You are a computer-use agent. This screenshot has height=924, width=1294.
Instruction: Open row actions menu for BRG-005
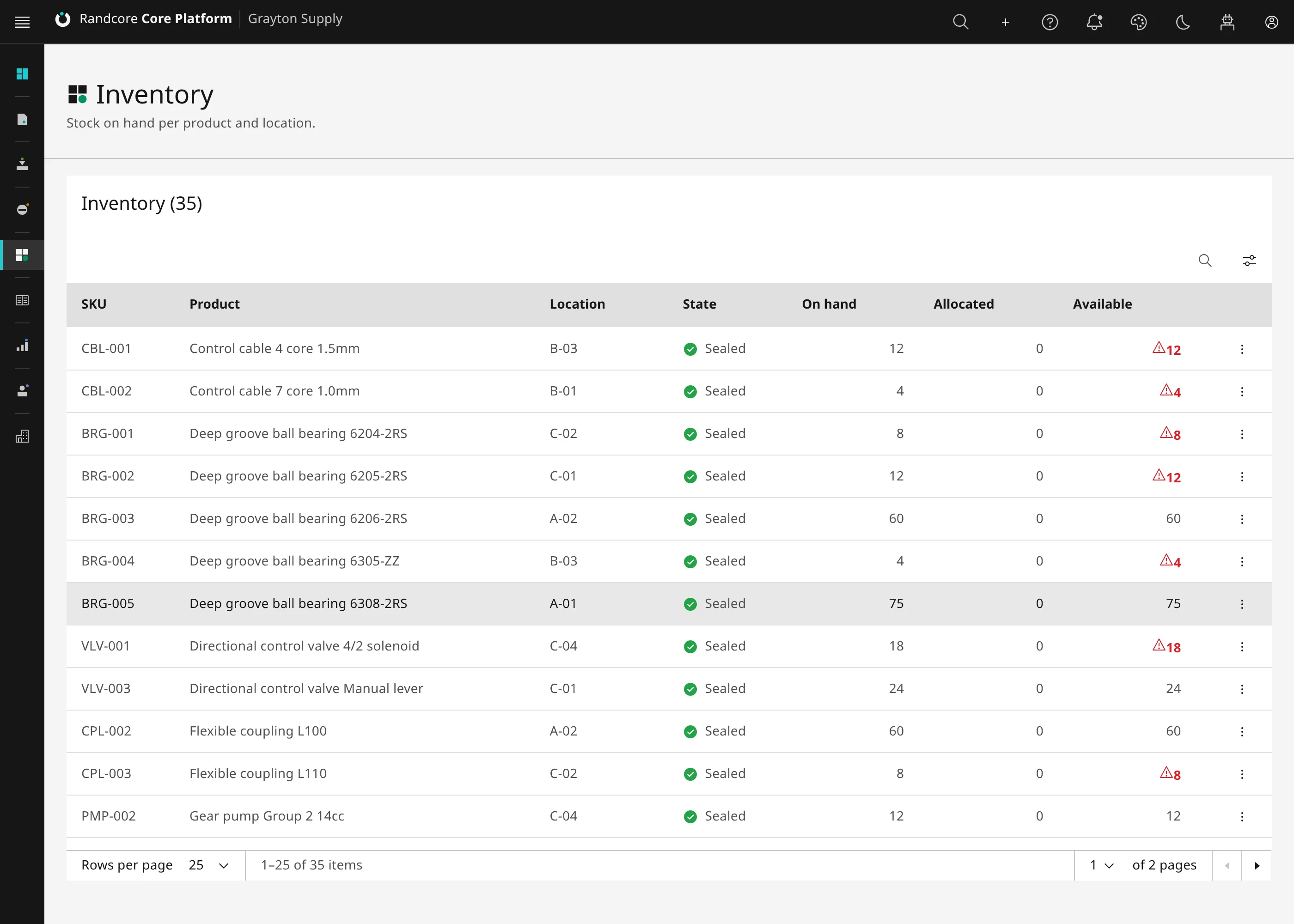[x=1242, y=604]
